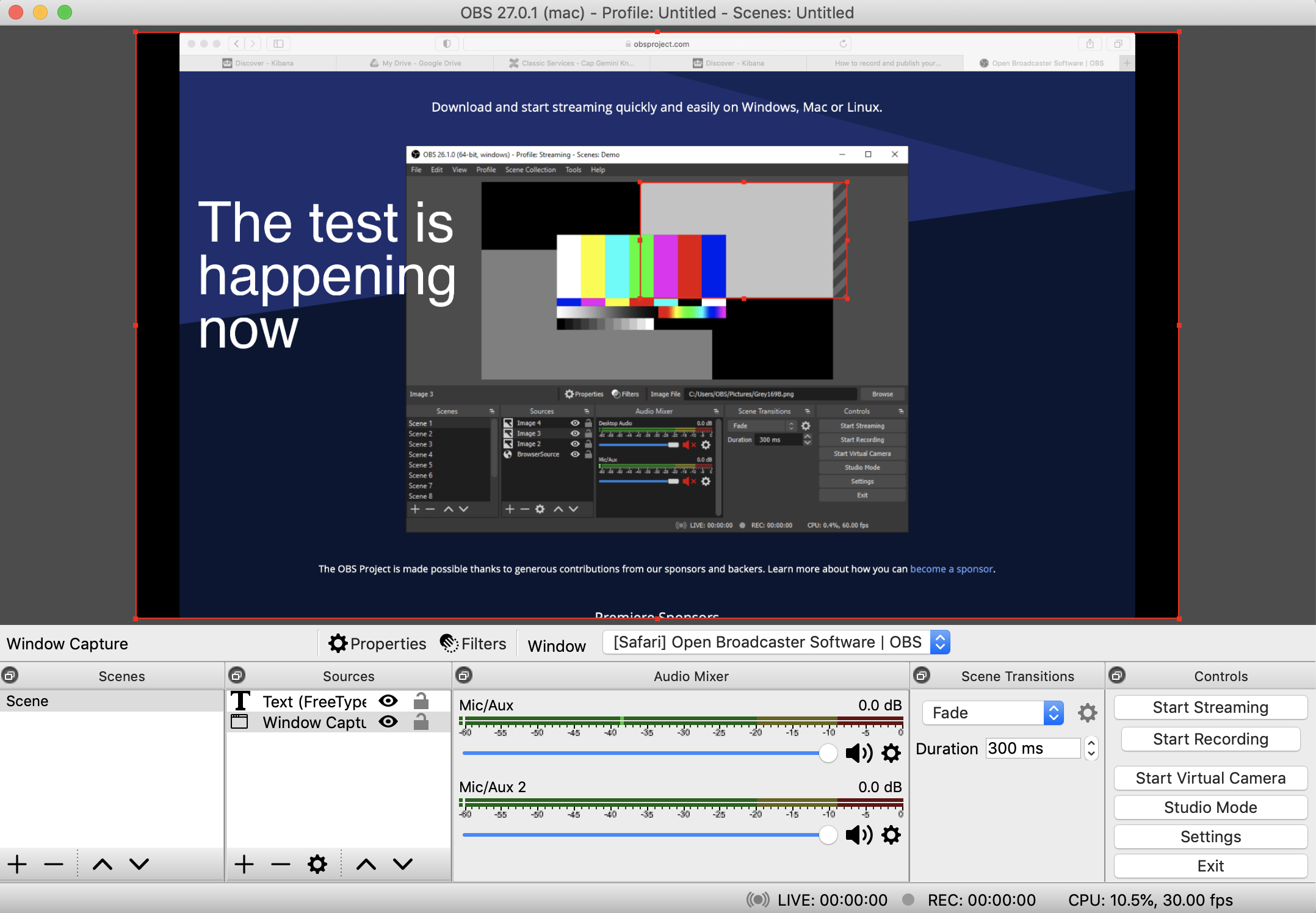Viewport: 1316px width, 913px height.
Task: Click the green macOS zoom window button
Action: (65, 12)
